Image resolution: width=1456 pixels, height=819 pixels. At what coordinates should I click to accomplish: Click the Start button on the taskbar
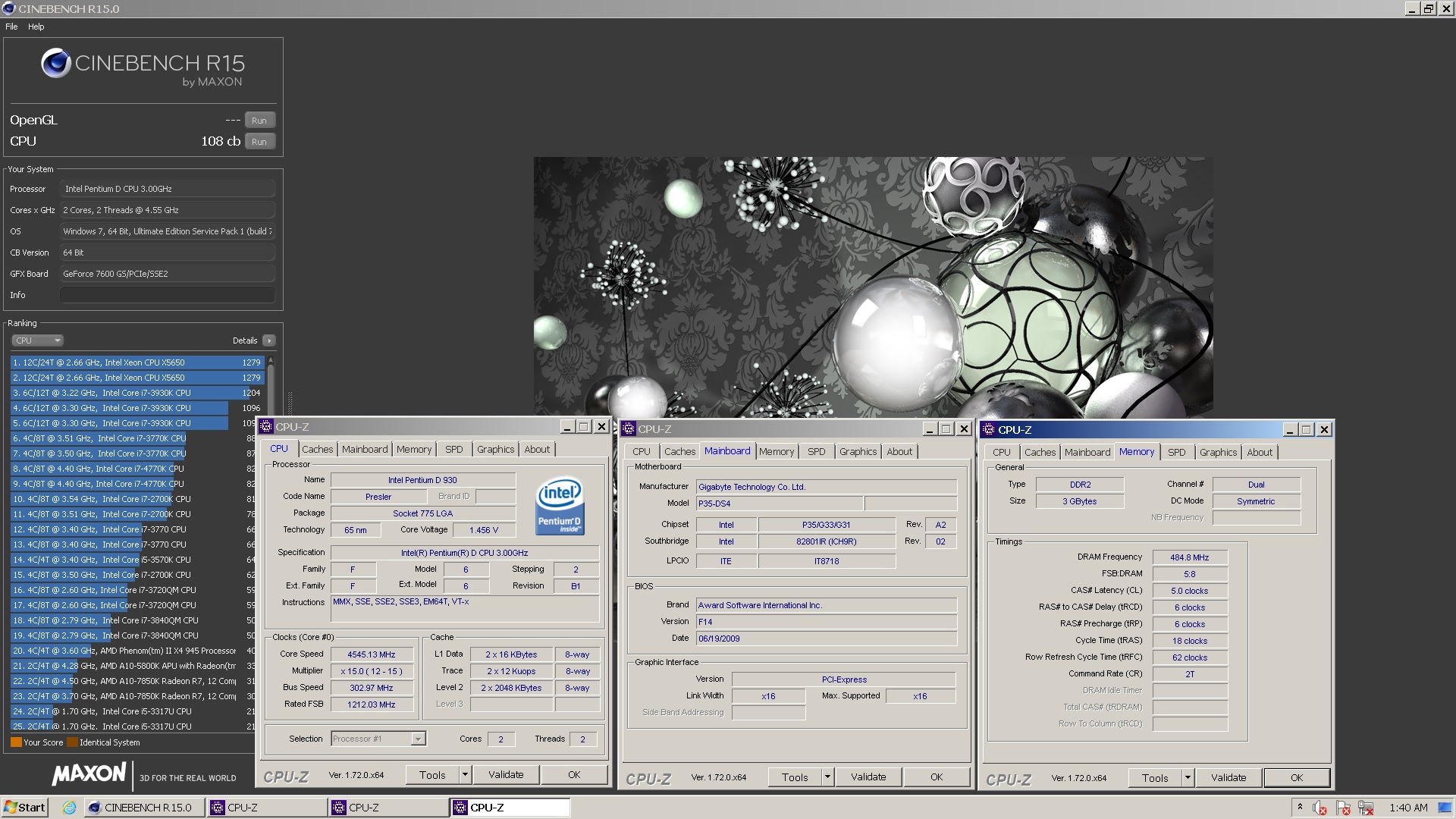click(x=25, y=808)
